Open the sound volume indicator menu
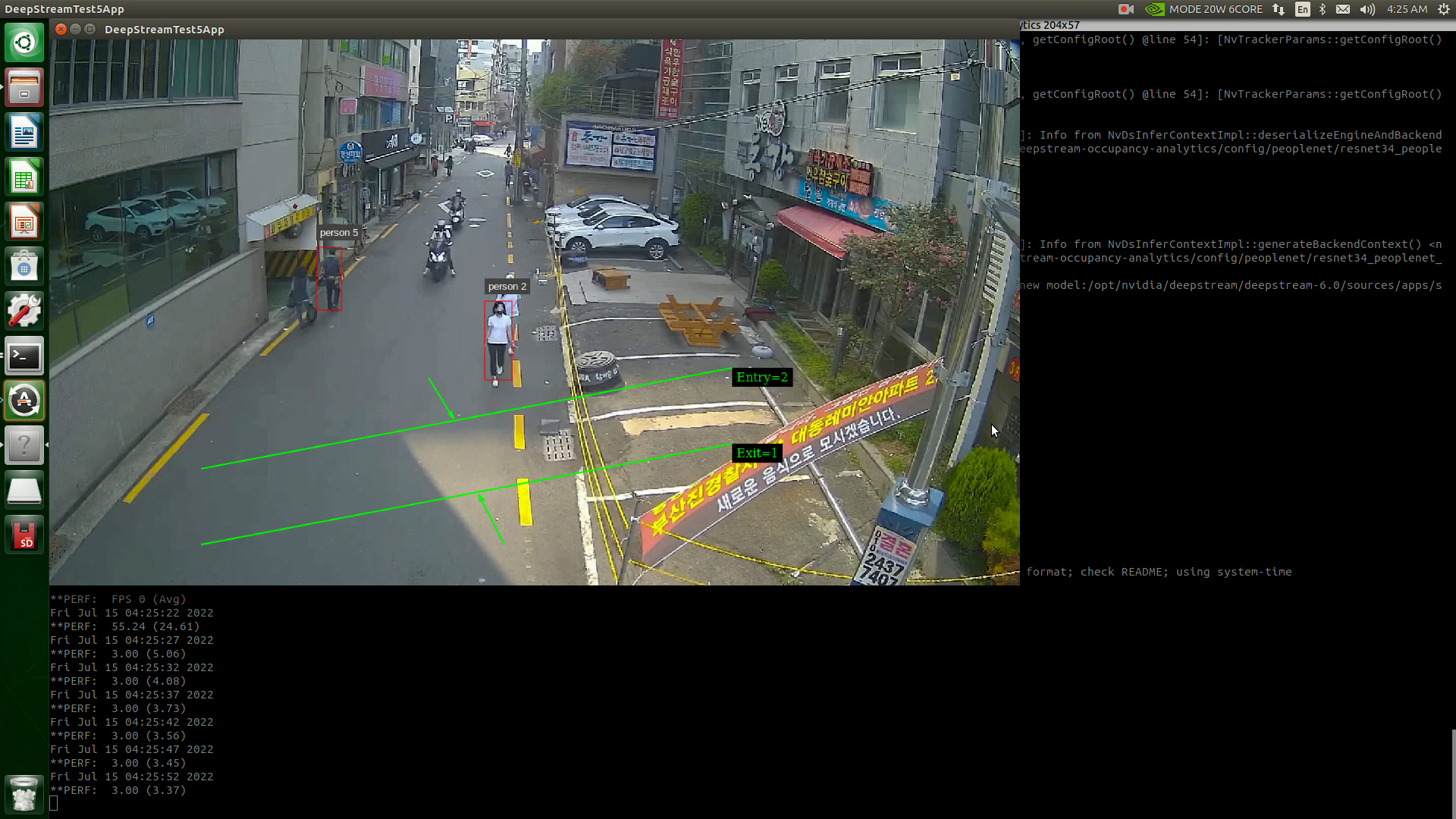The image size is (1456, 819). [x=1367, y=9]
